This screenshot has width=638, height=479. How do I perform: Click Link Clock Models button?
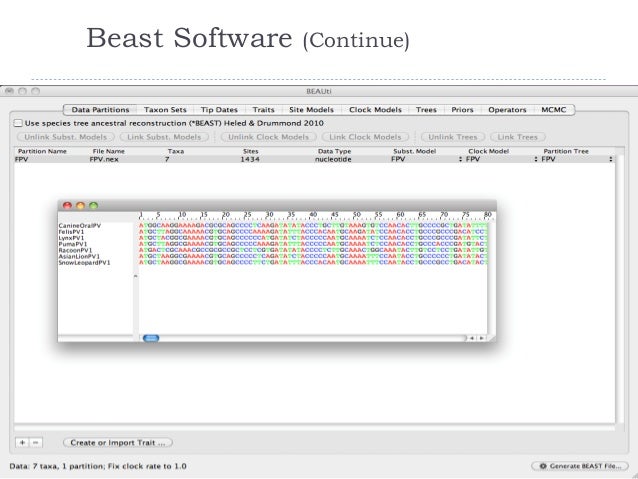[365, 137]
